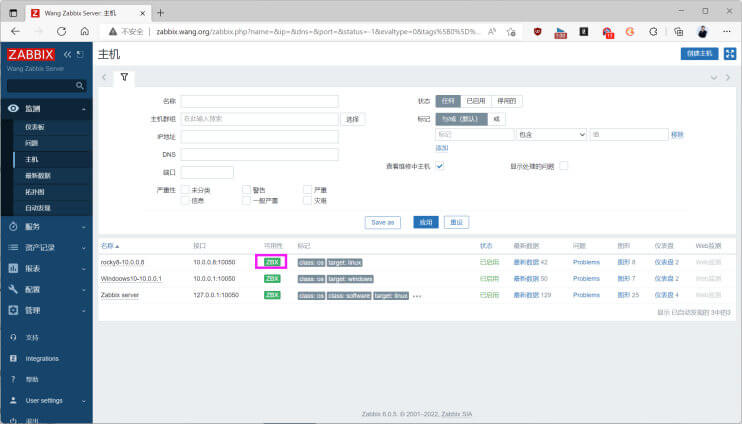
Task: Open 仪表板 in the sidebar
Action: (x=35, y=127)
